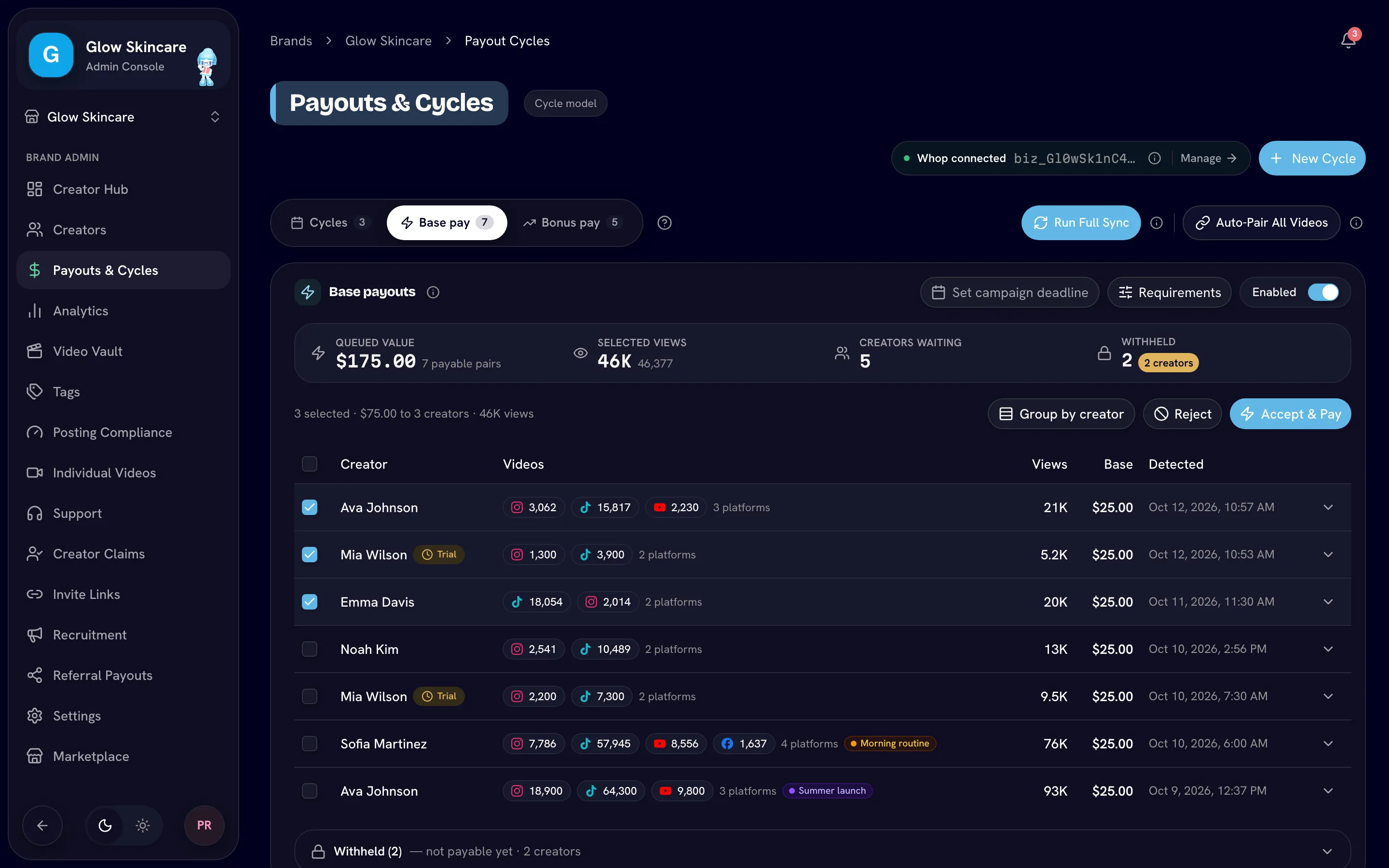Expand Emma Davis's payout row

coord(1328,602)
